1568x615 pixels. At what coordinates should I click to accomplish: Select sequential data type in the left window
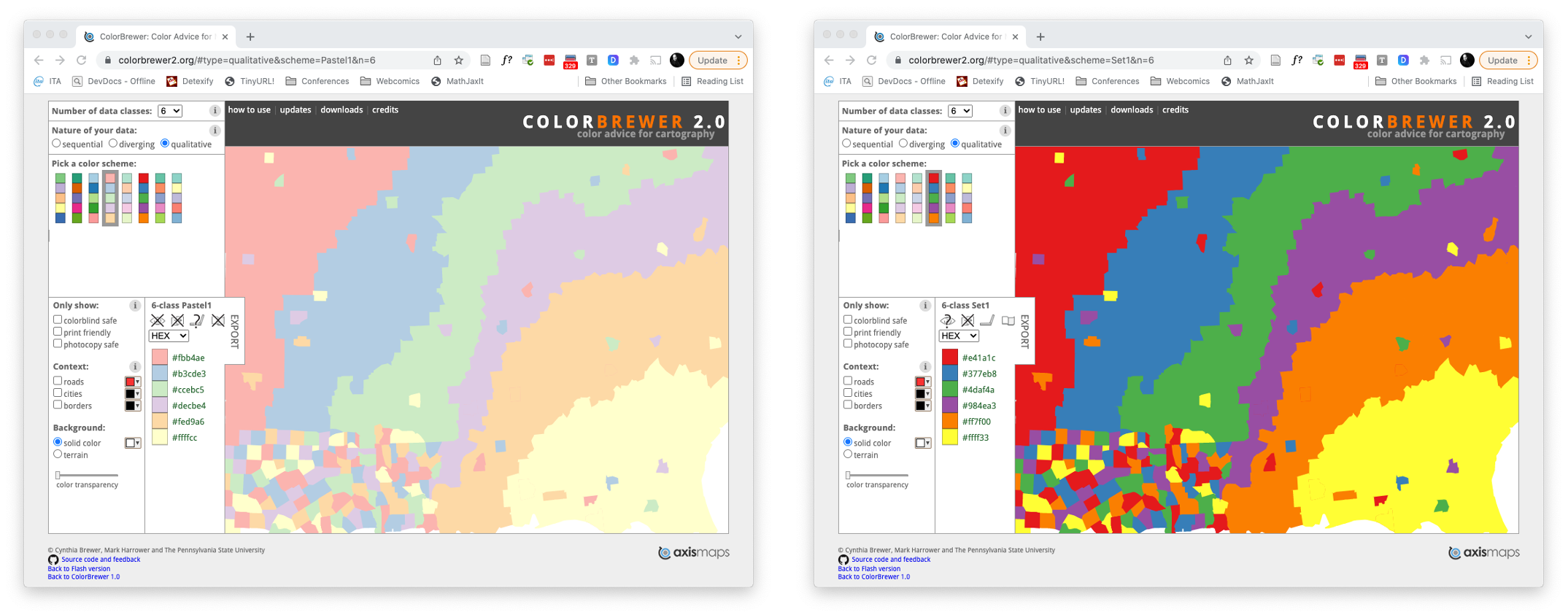coord(57,144)
